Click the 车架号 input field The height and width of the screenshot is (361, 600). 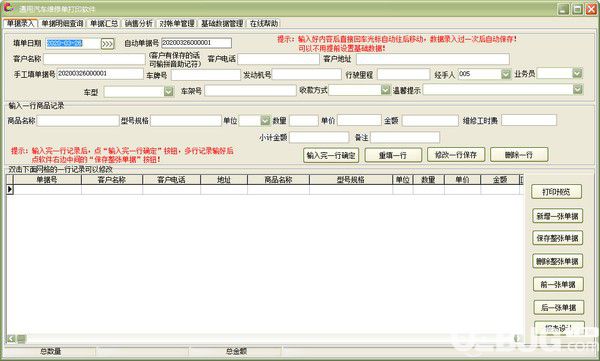[x=250, y=91]
